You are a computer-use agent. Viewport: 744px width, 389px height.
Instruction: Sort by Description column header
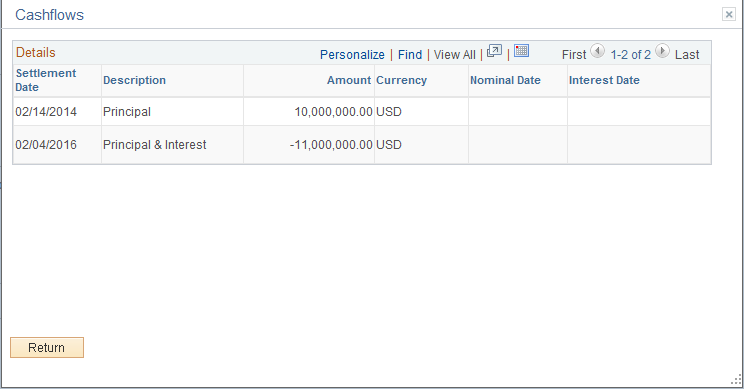pyautogui.click(x=134, y=80)
